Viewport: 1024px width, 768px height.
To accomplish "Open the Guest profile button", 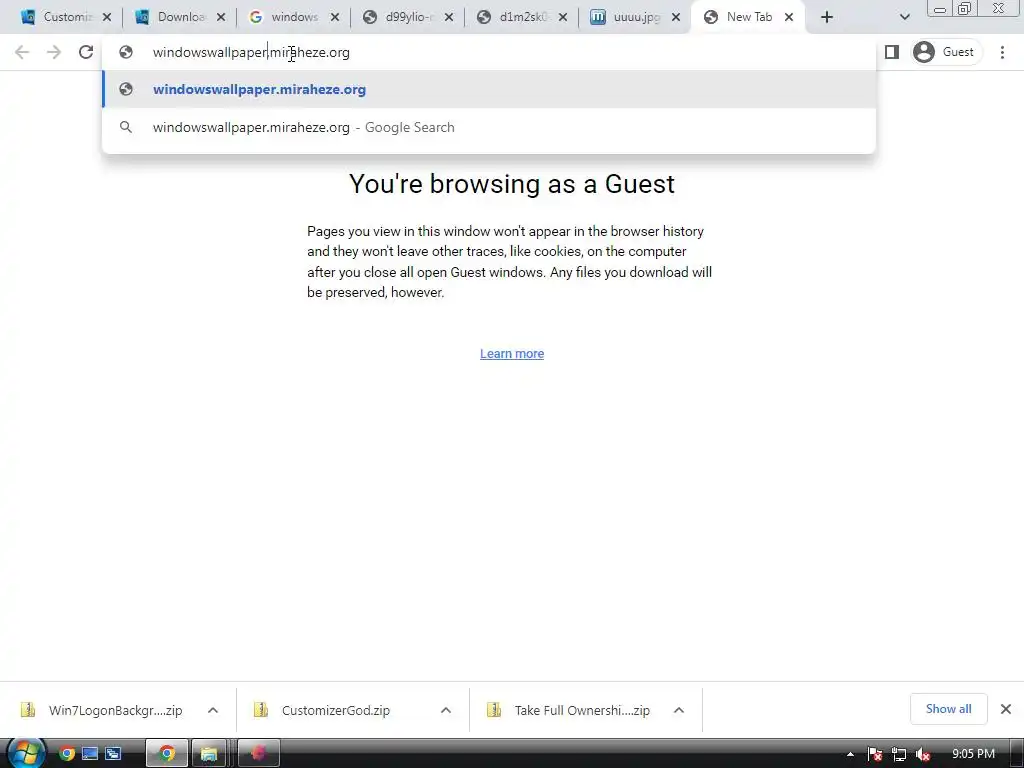I will coord(946,52).
